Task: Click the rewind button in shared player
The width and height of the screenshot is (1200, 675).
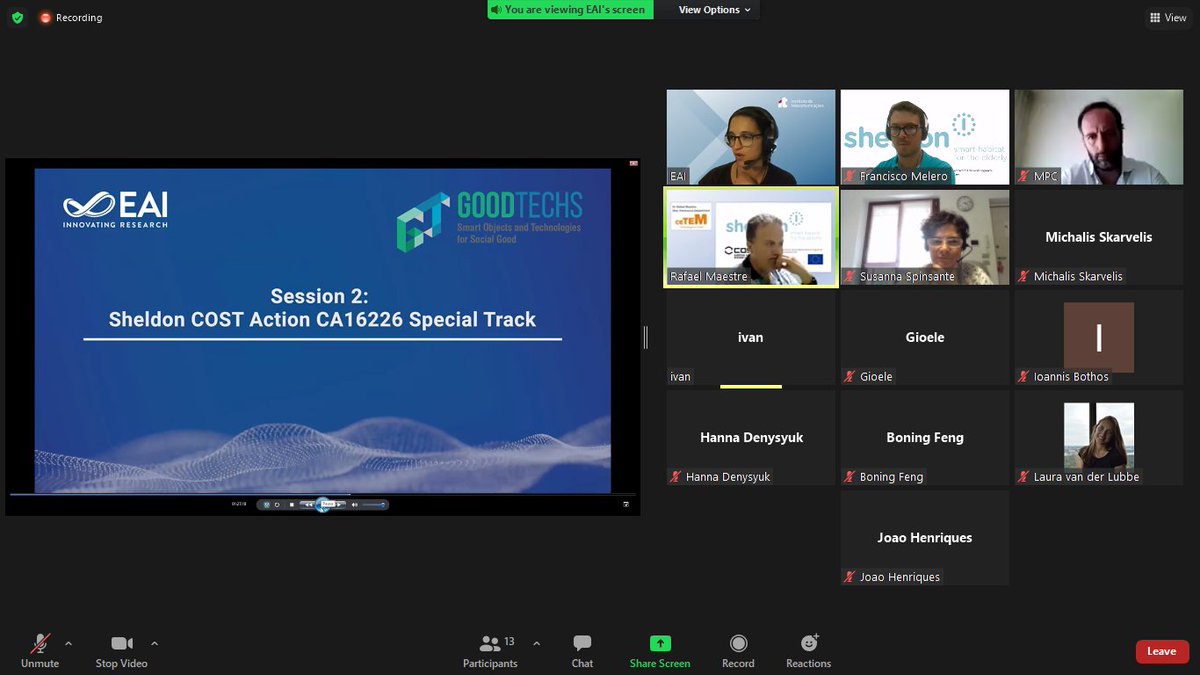Action: [x=308, y=505]
